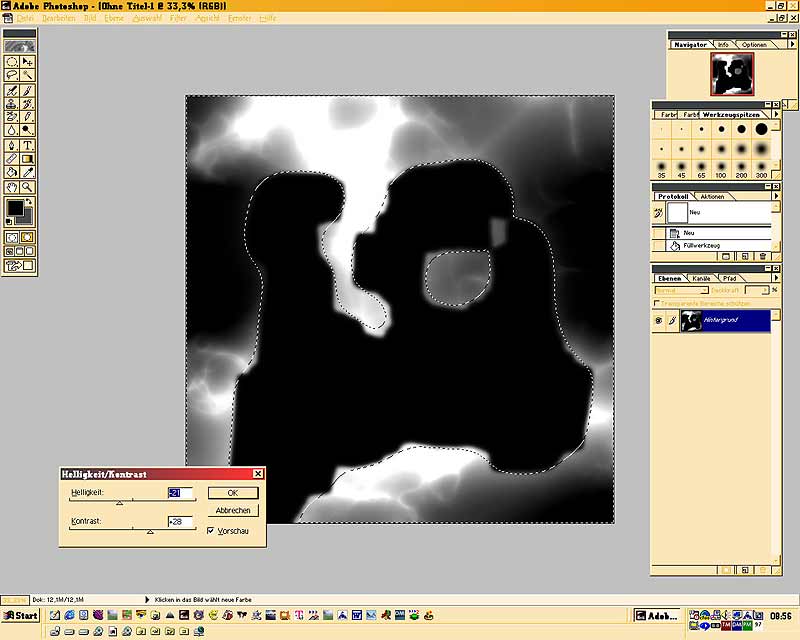The width and height of the screenshot is (800, 640).
Task: Click the trash icon in Protokoll panel
Action: coord(762,257)
